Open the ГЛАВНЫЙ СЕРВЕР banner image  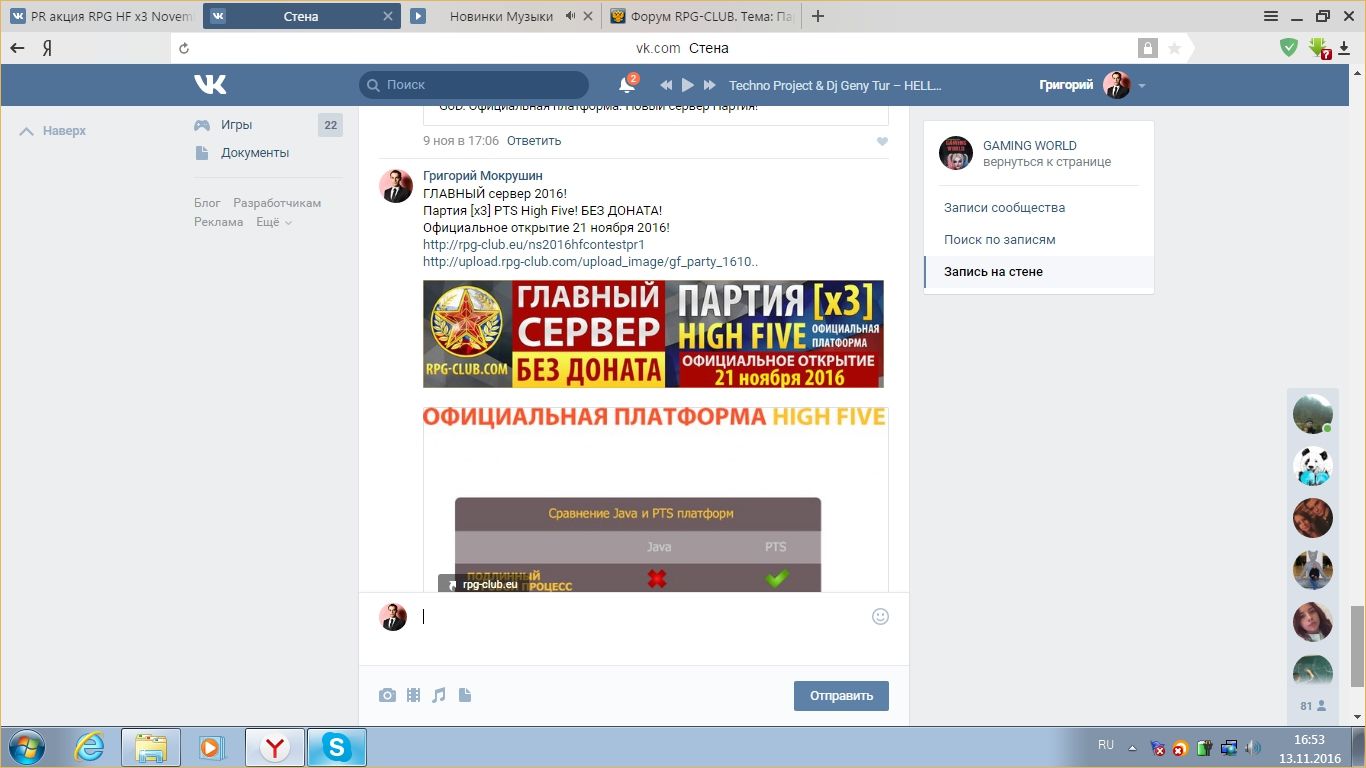click(653, 334)
